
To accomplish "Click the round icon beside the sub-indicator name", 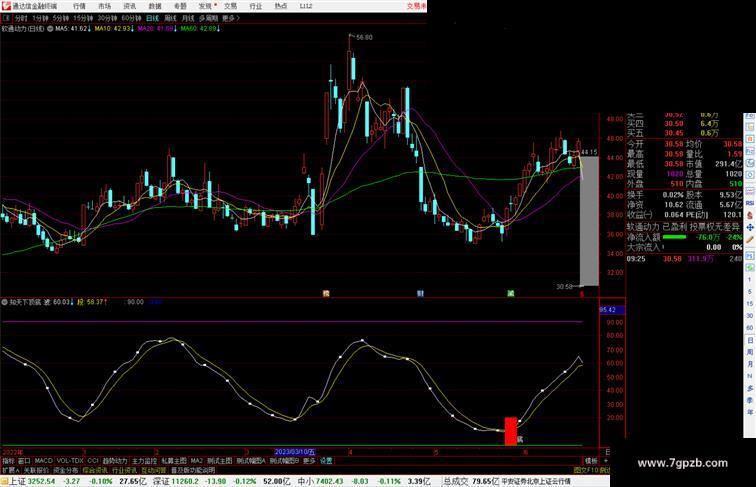I will (x=4, y=302).
